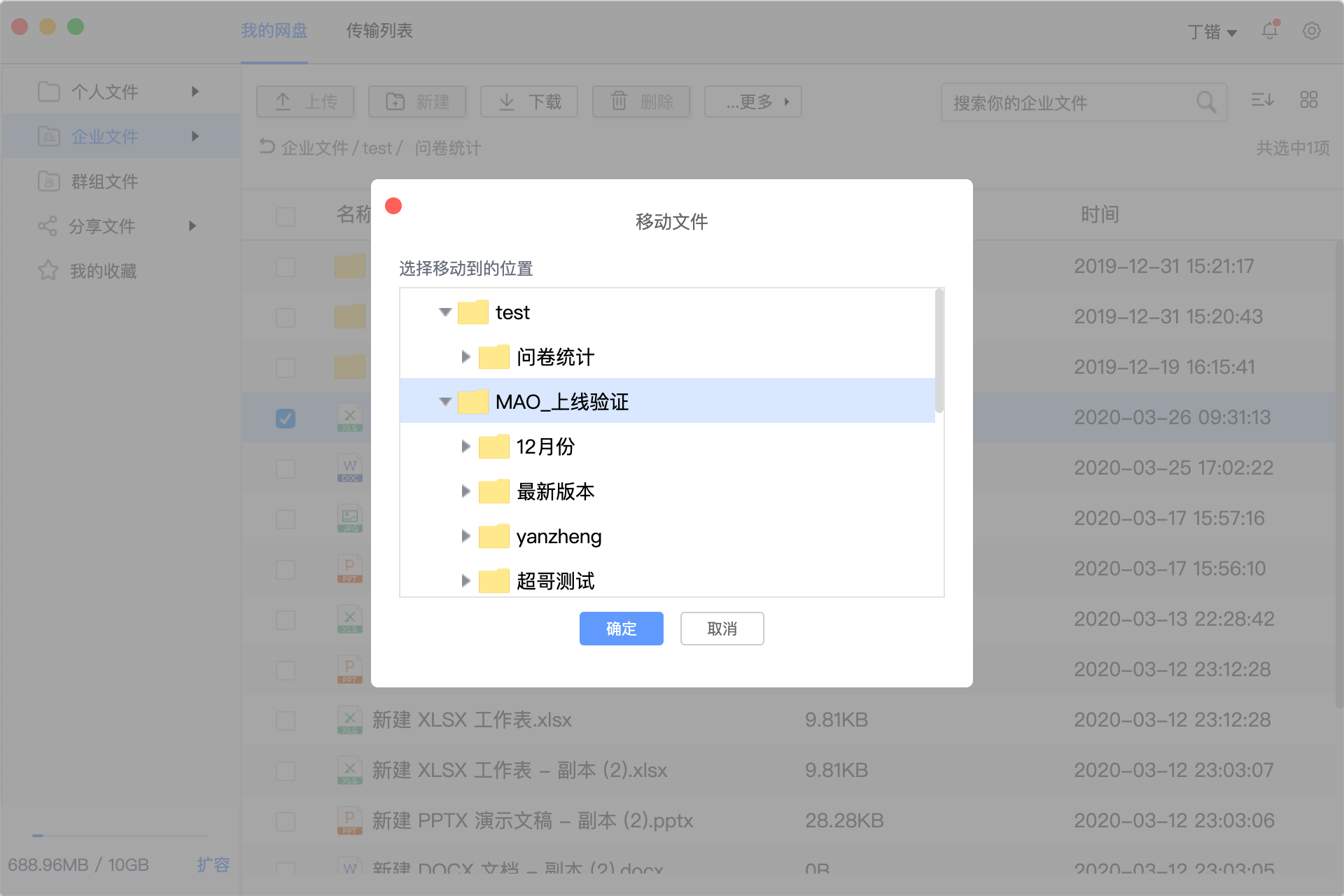Click the sort order icon
This screenshot has height=896, width=1344.
(1262, 100)
